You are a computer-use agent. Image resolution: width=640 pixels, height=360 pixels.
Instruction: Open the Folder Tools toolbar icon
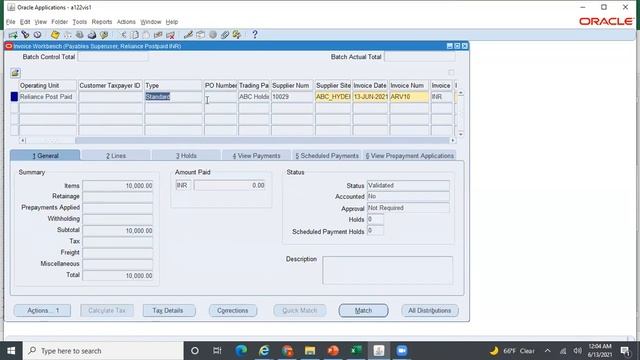coord(237,35)
